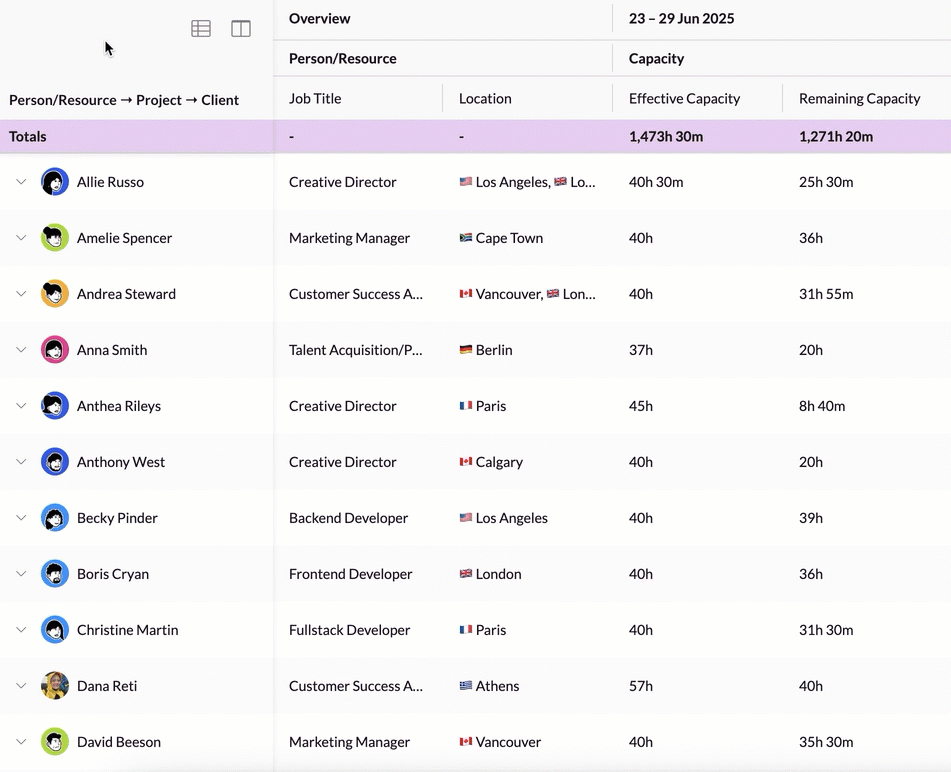Click the Effective Capacity column header

[684, 98]
